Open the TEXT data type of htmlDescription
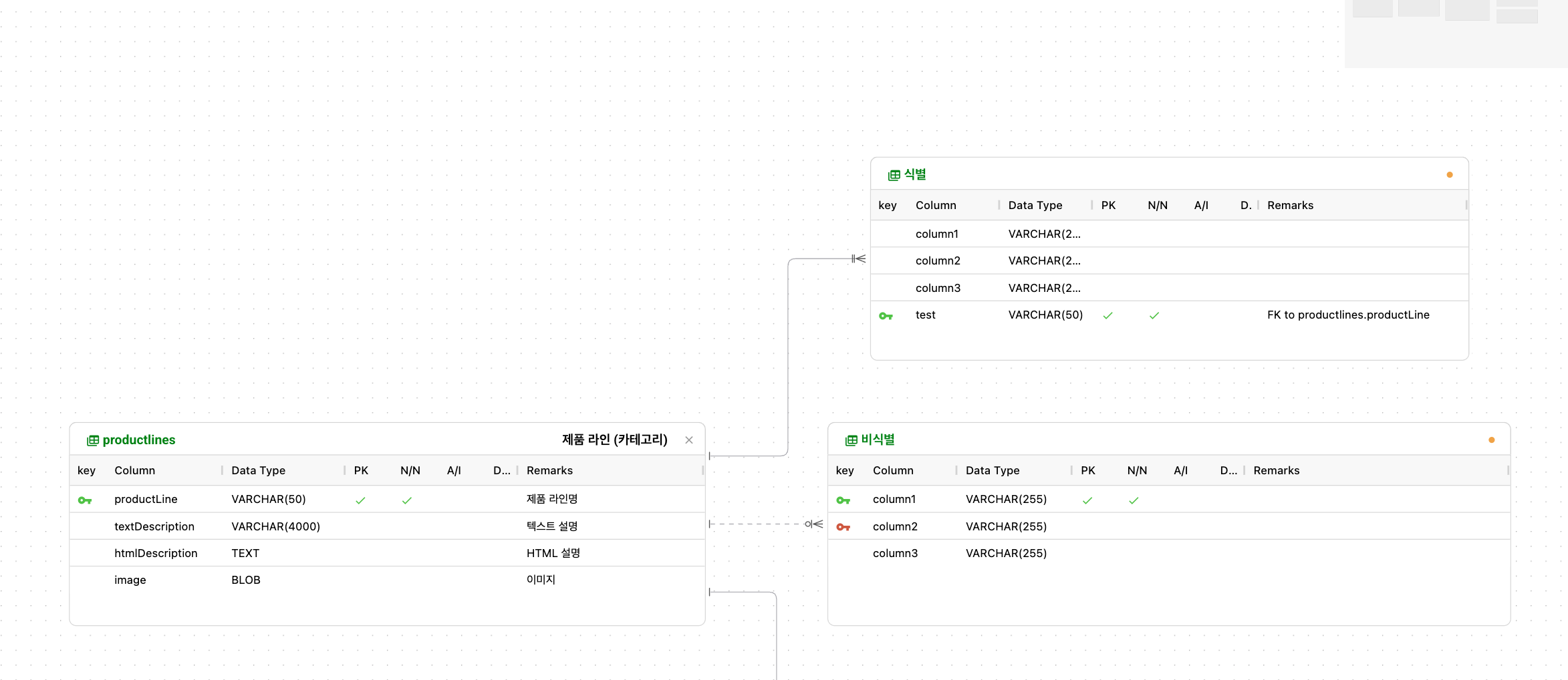Image resolution: width=1568 pixels, height=680 pixels. (245, 553)
